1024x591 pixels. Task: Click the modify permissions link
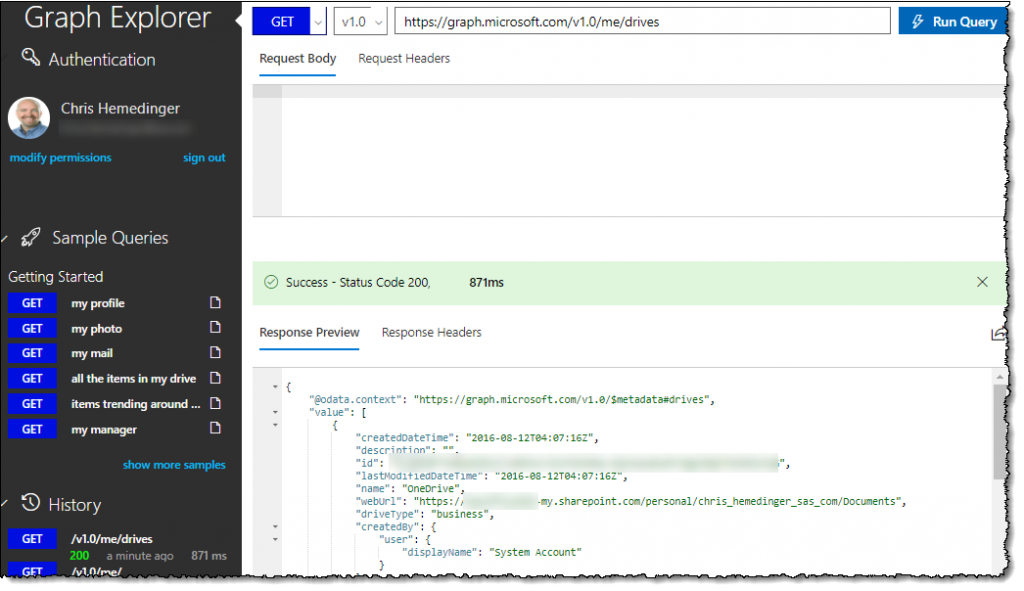[61, 158]
